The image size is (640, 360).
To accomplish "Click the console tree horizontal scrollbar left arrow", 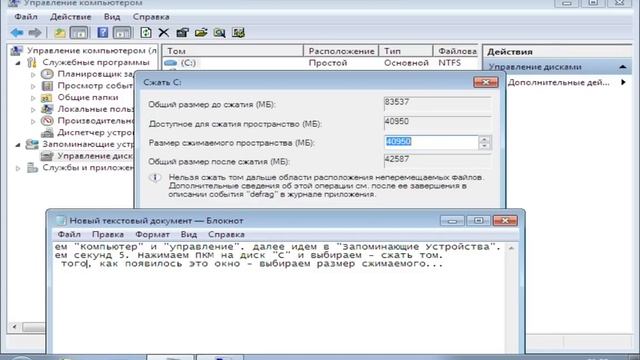I will click(x=14, y=327).
